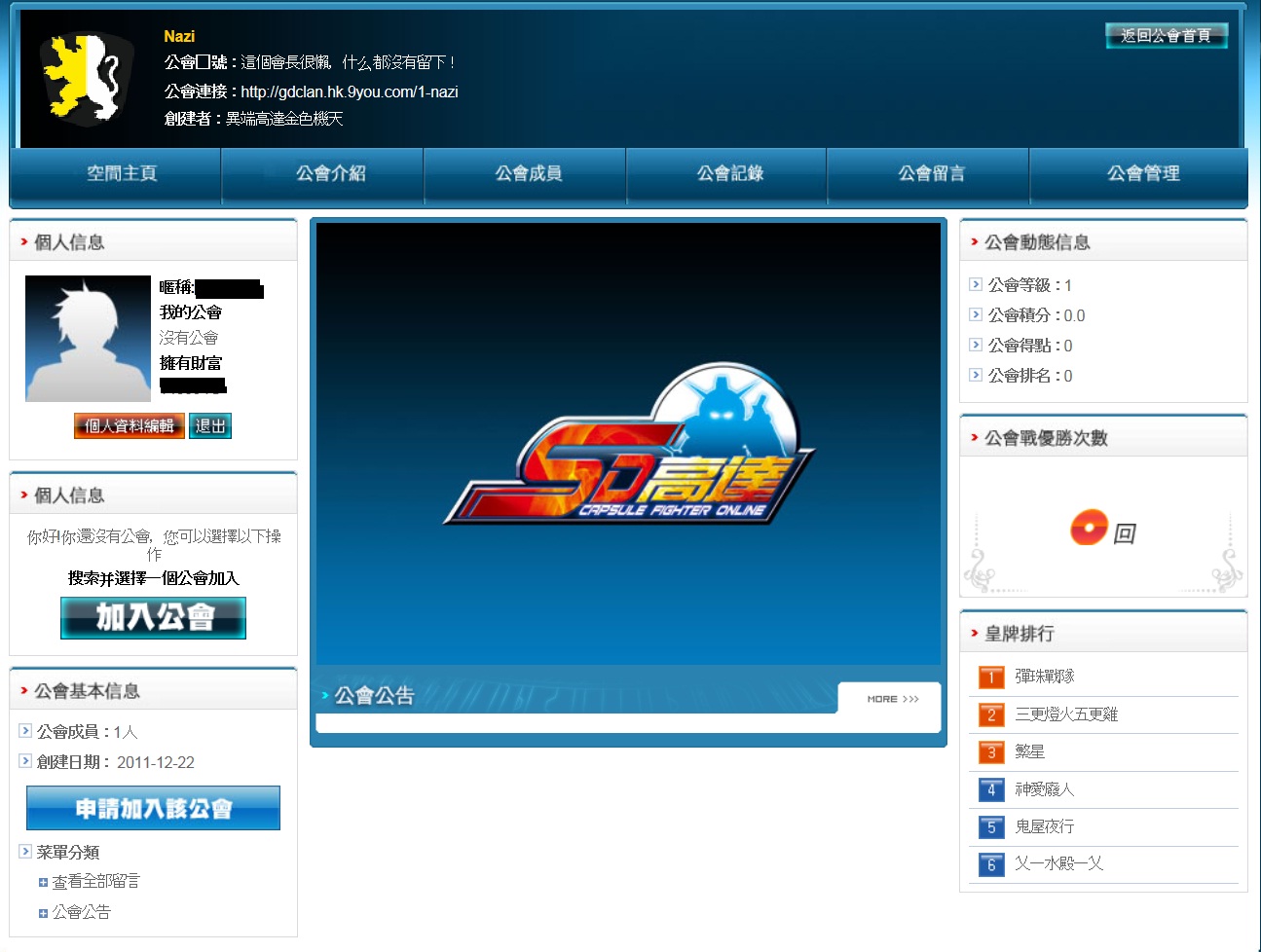This screenshot has height=952, width=1261.
Task: Click the 公會成員：1人 text
Action: 87,732
